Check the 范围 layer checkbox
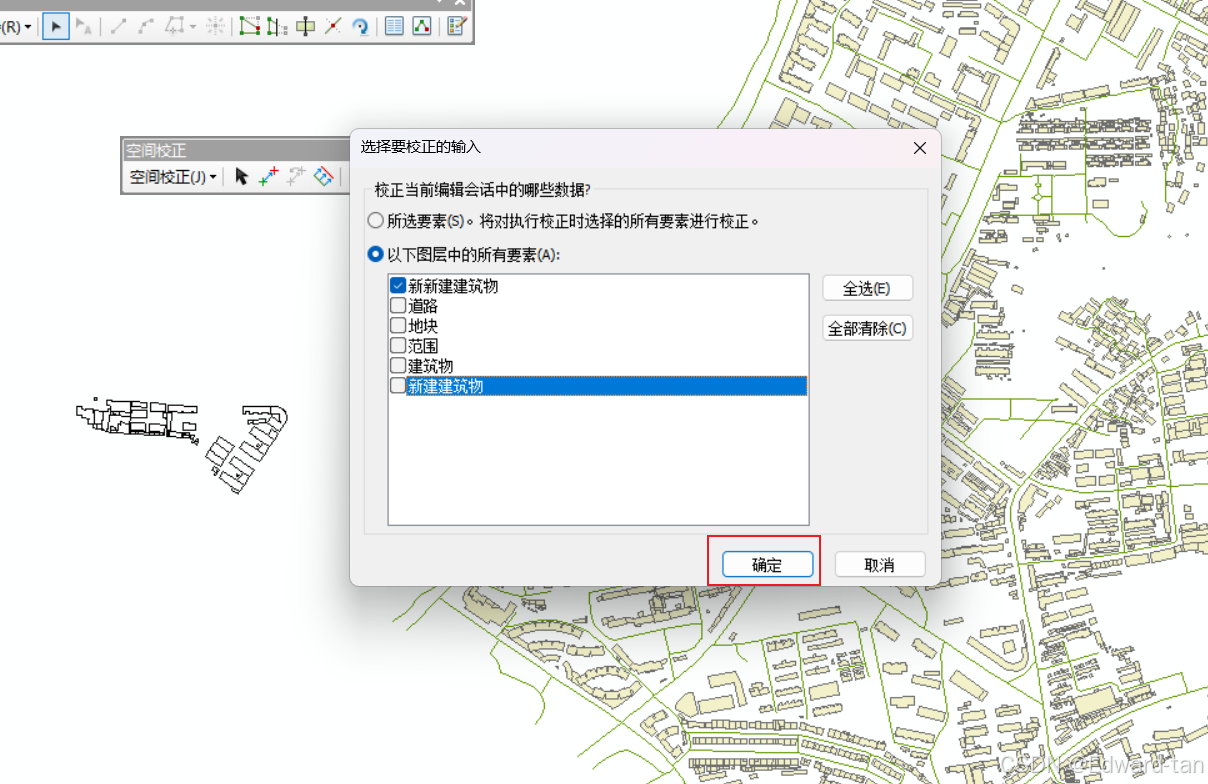The height and width of the screenshot is (784, 1208). tap(398, 346)
